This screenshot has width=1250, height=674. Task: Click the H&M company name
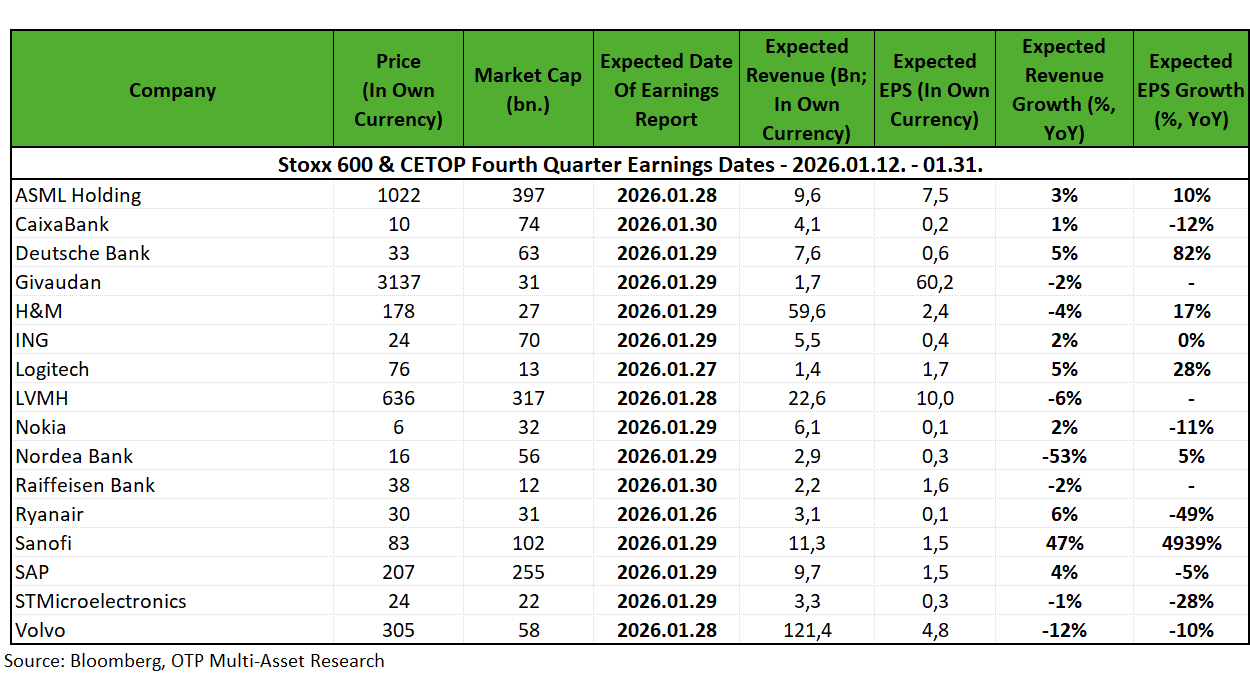coord(39,311)
